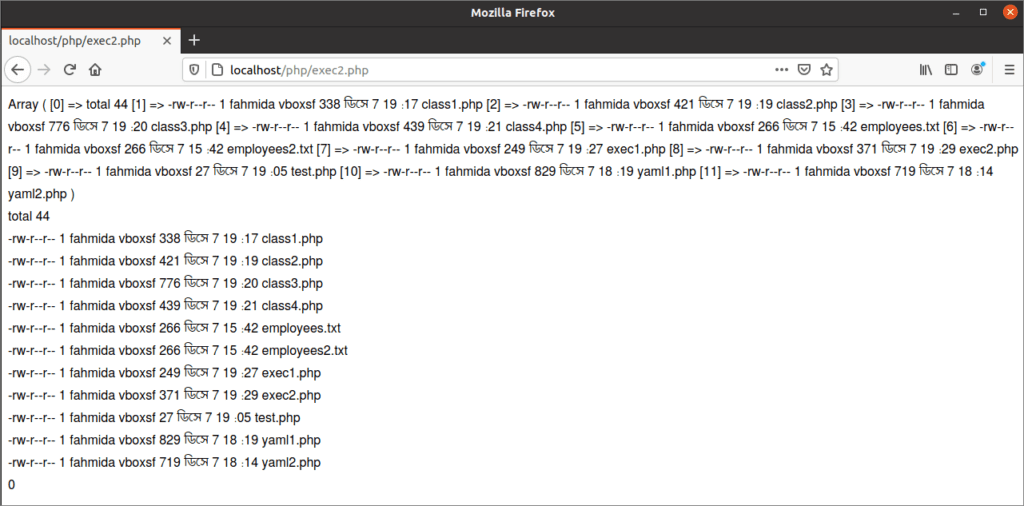Open tracking protection shield icon
The width and height of the screenshot is (1024, 506).
(x=195, y=70)
